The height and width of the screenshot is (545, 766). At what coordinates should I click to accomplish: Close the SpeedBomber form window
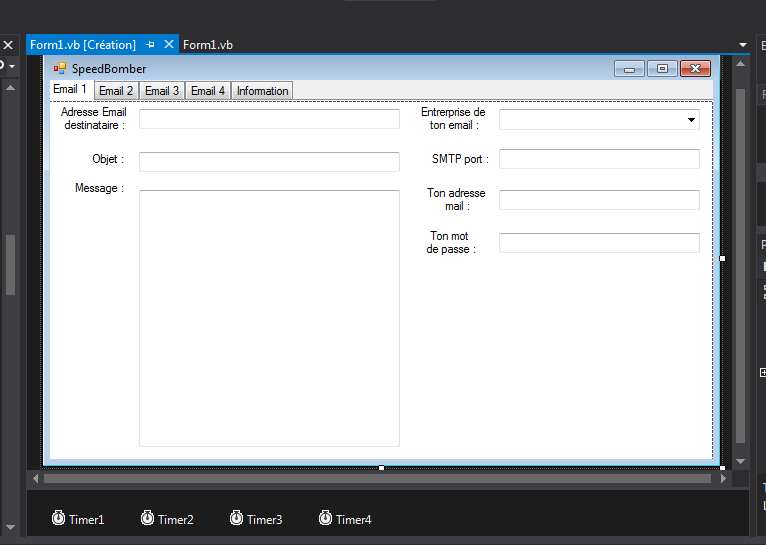pyautogui.click(x=695, y=69)
